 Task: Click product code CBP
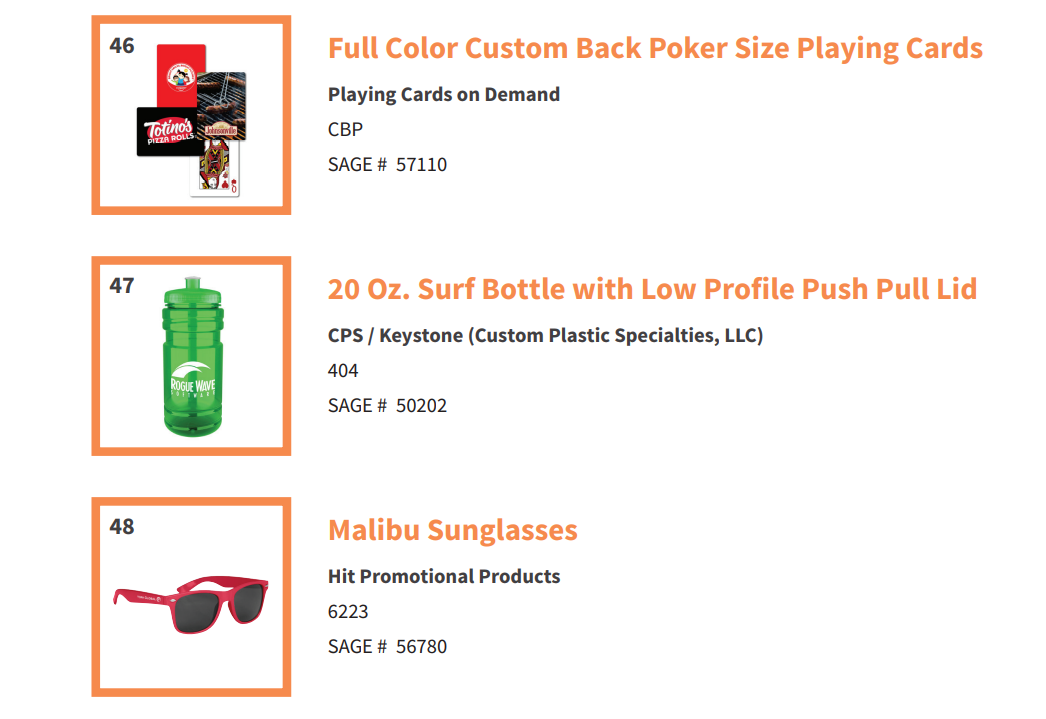pyautogui.click(x=345, y=129)
